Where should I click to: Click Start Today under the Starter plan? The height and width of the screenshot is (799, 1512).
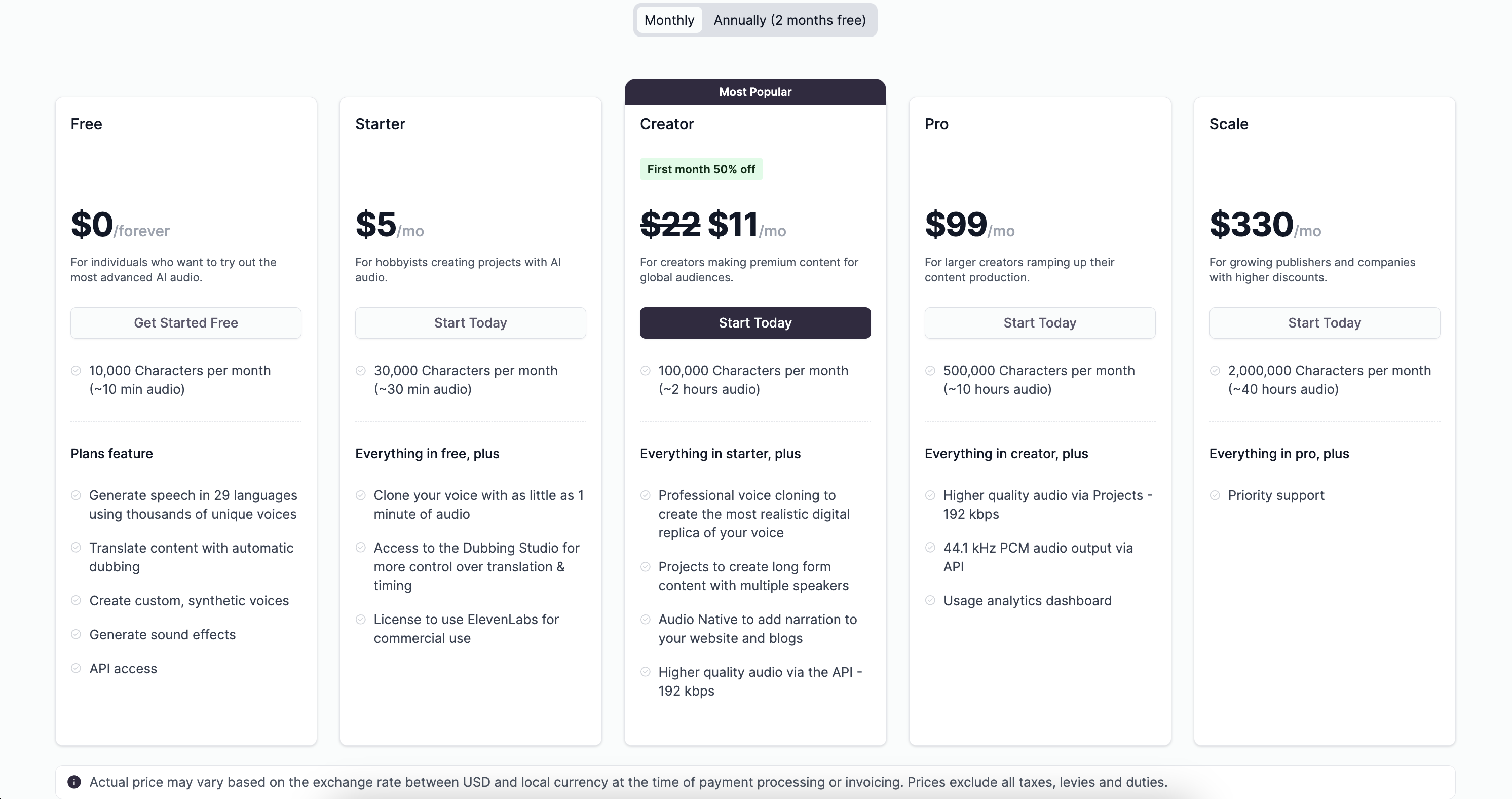[x=470, y=322]
